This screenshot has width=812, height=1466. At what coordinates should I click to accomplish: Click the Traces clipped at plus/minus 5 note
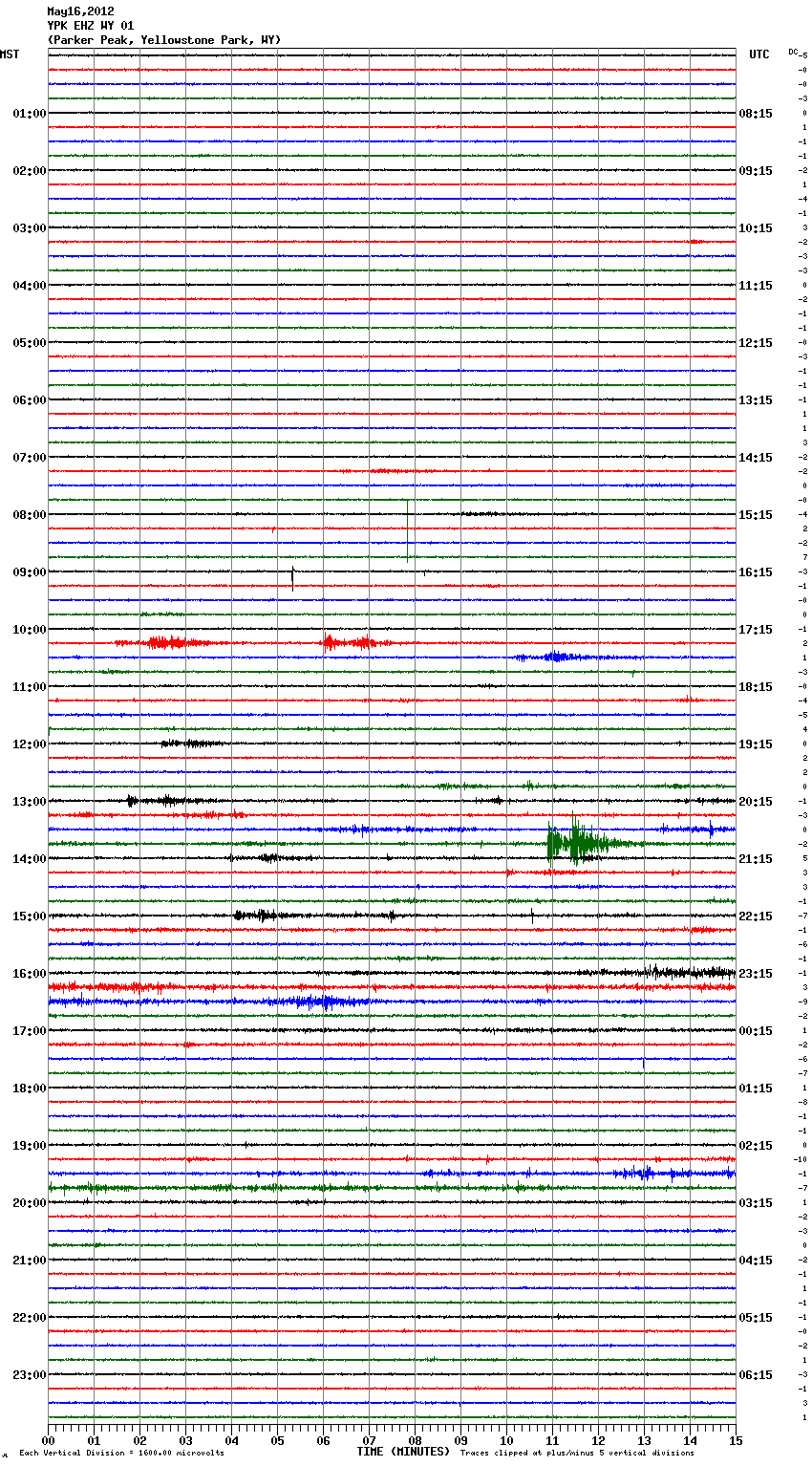point(577,1454)
